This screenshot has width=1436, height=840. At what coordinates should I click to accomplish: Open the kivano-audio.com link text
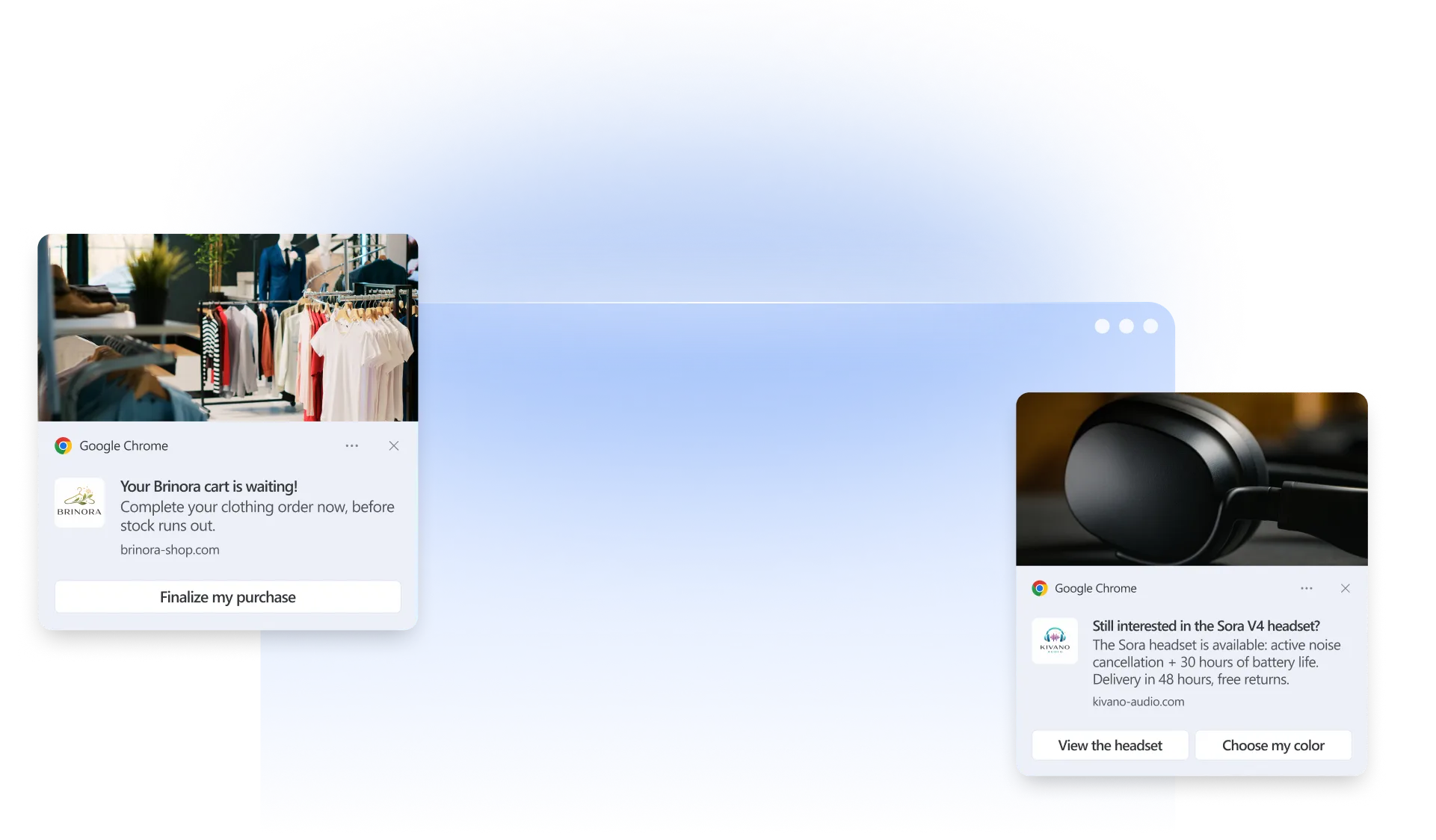[1138, 702]
